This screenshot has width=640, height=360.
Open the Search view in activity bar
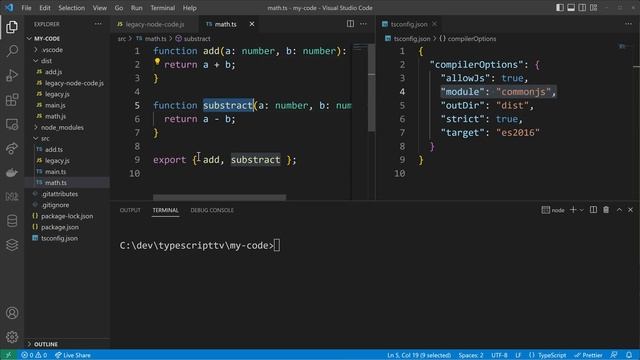coord(12,51)
